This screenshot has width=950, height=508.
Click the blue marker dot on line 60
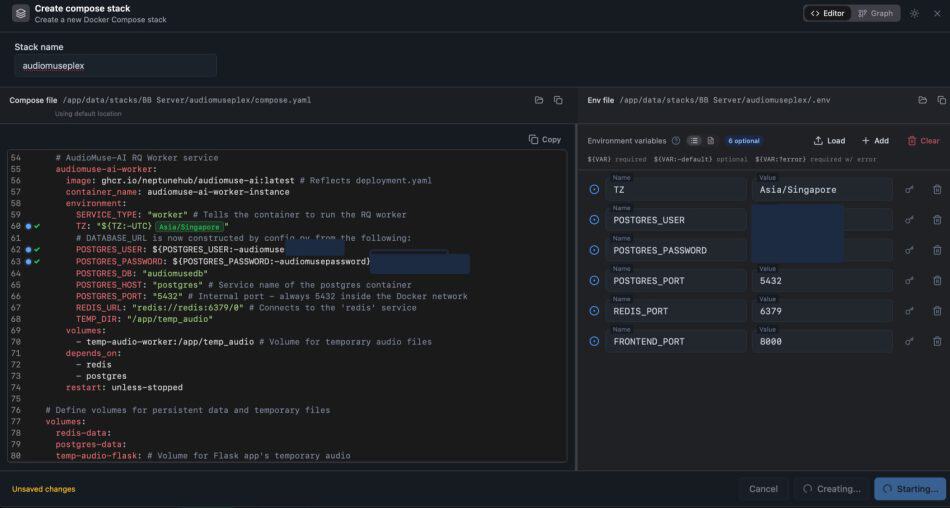[x=28, y=226]
